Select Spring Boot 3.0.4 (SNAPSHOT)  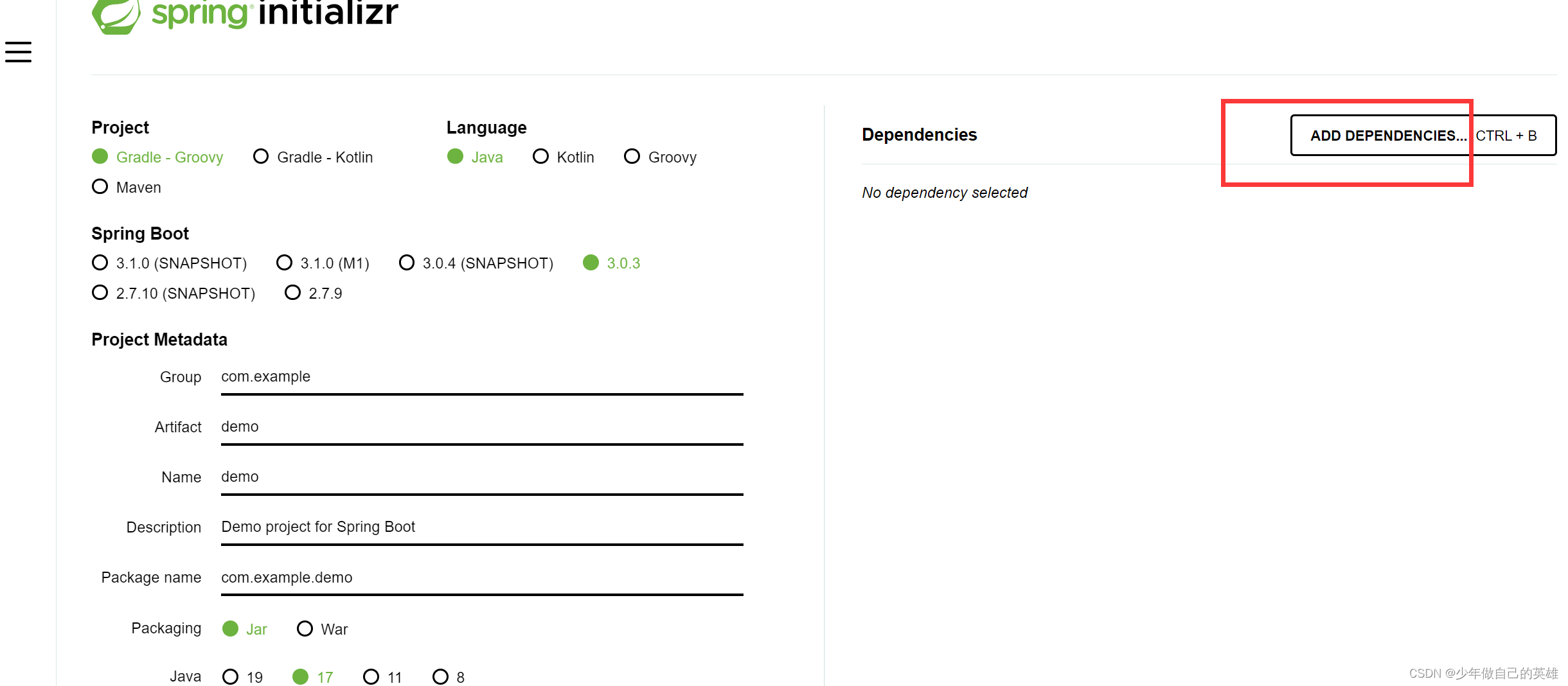coord(476,263)
